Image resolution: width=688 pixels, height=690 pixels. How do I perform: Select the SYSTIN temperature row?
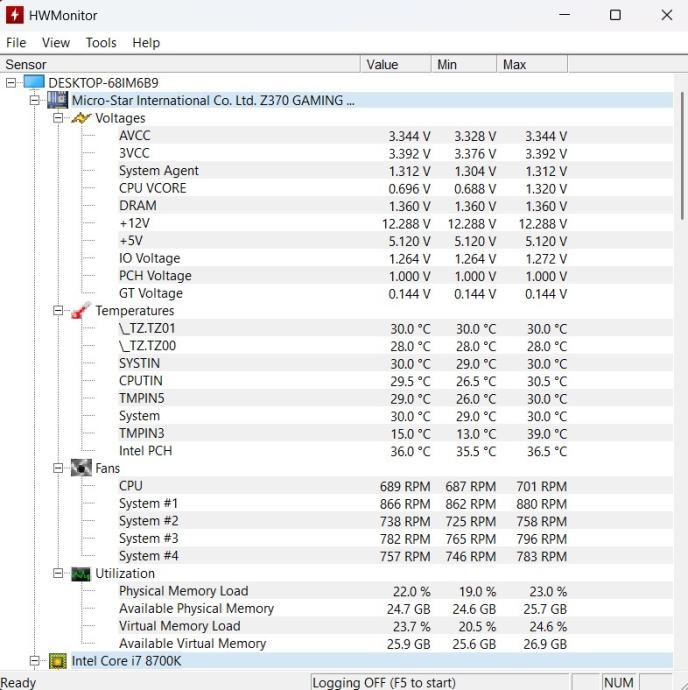(395, 363)
